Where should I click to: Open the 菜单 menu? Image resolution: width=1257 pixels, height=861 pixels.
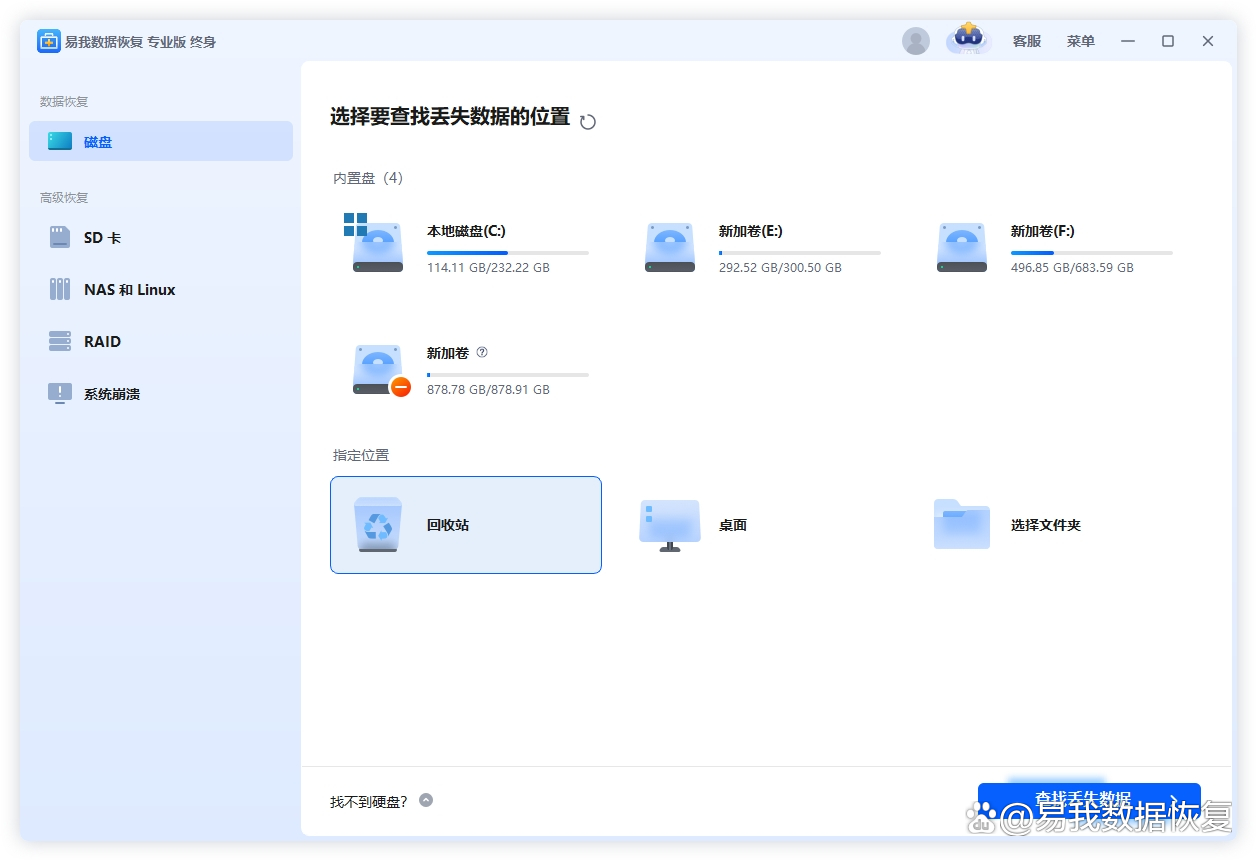(1080, 41)
